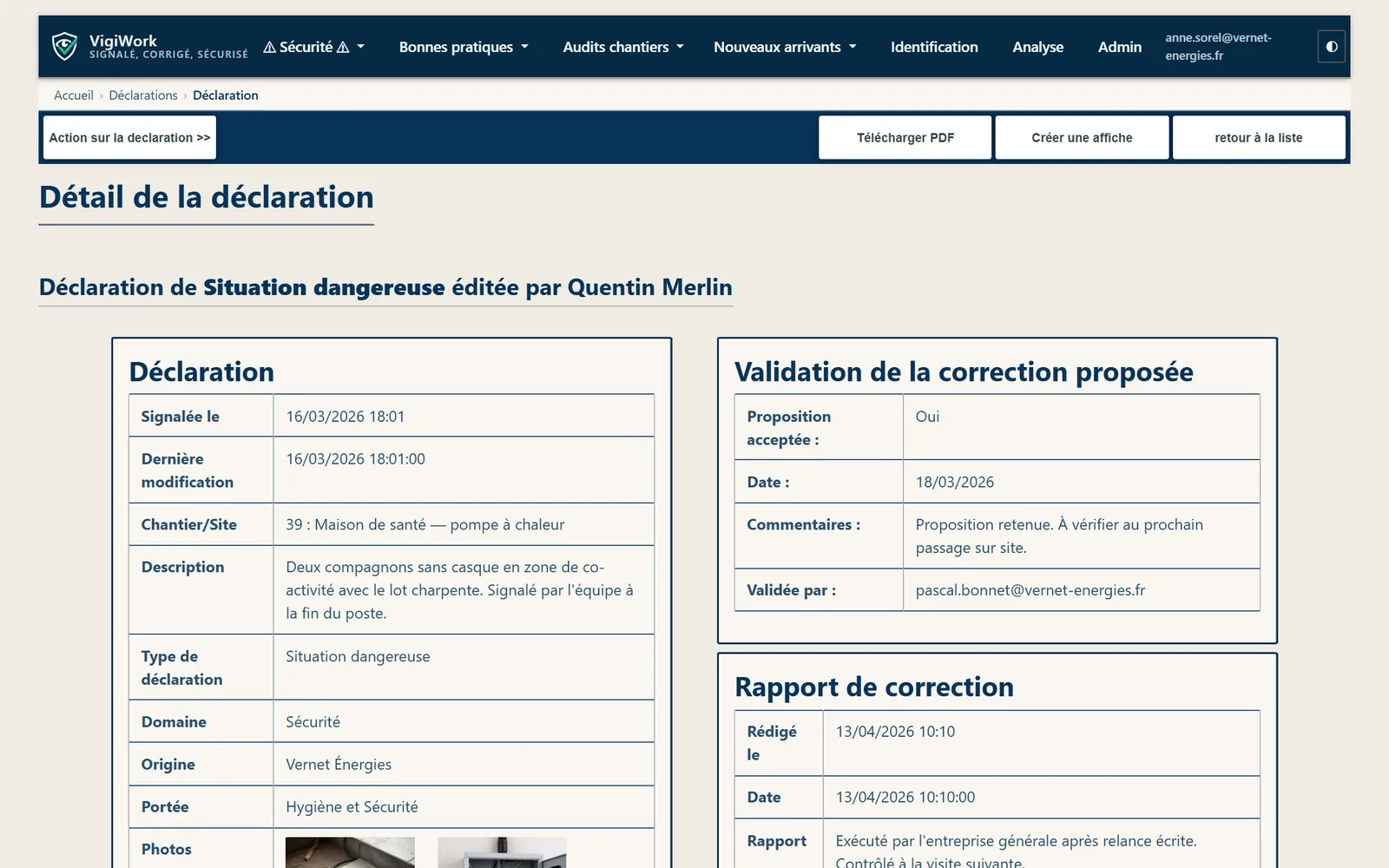Select the Signalée le date 16/03/2026 18:01

tap(346, 417)
